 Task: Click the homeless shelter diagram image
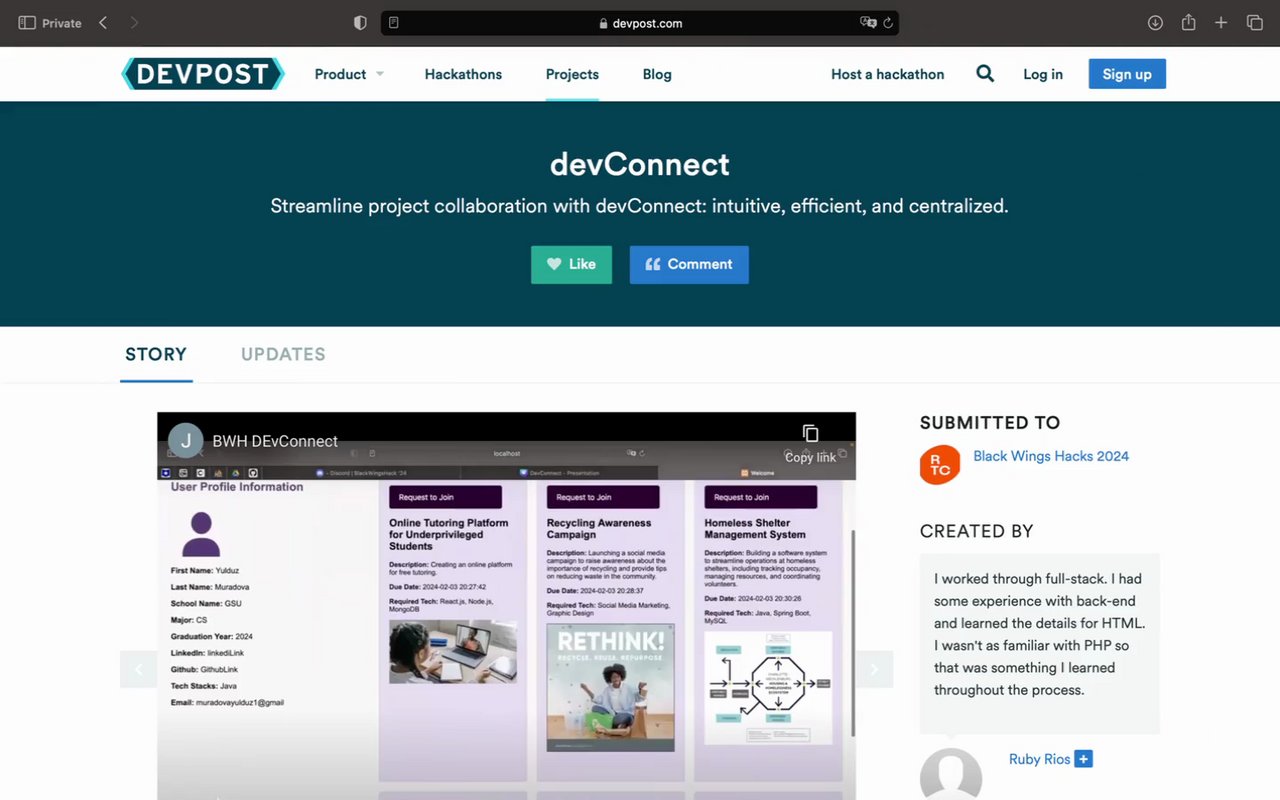[768, 688]
